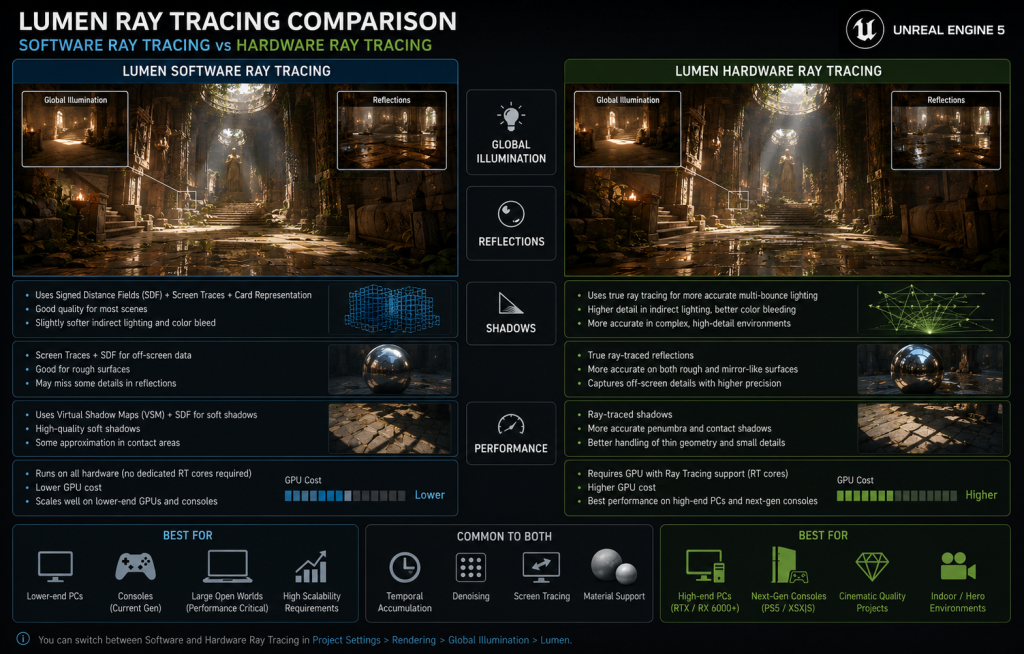This screenshot has width=1024, height=654.
Task: Click "Lower GPU cost" bullet text
Action: (x=69, y=487)
